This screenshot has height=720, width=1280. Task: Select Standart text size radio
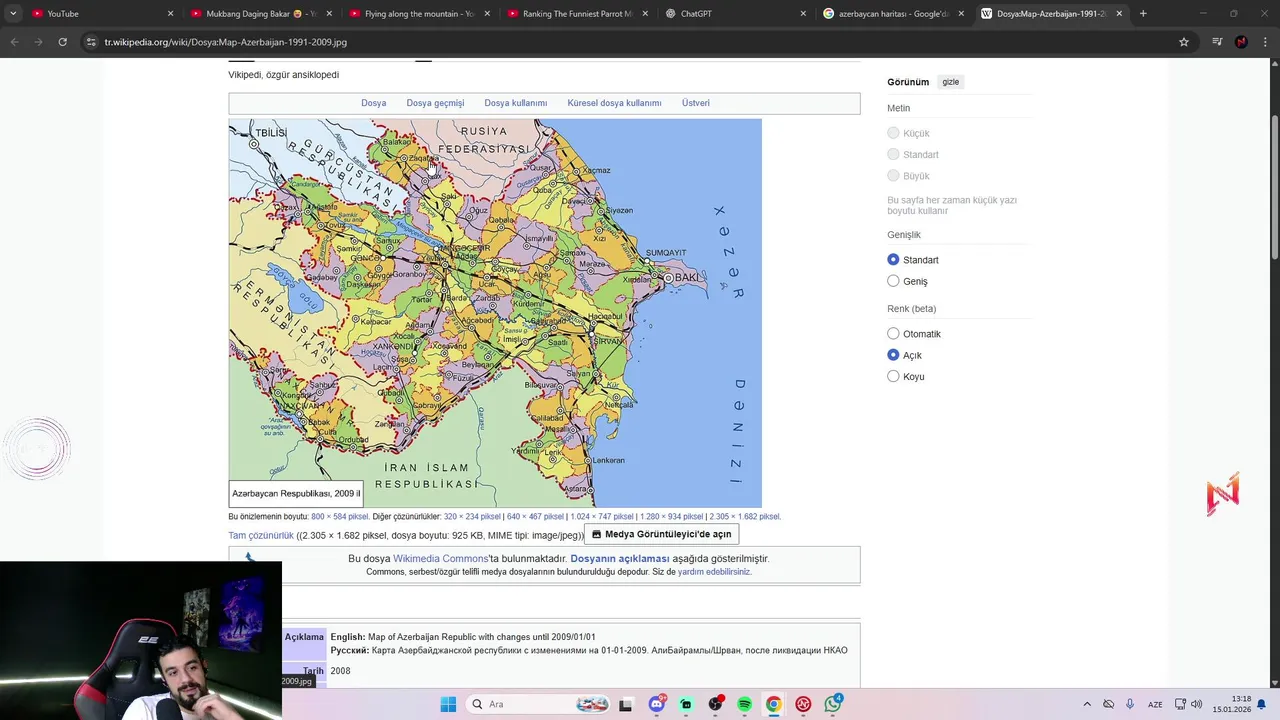tap(893, 154)
